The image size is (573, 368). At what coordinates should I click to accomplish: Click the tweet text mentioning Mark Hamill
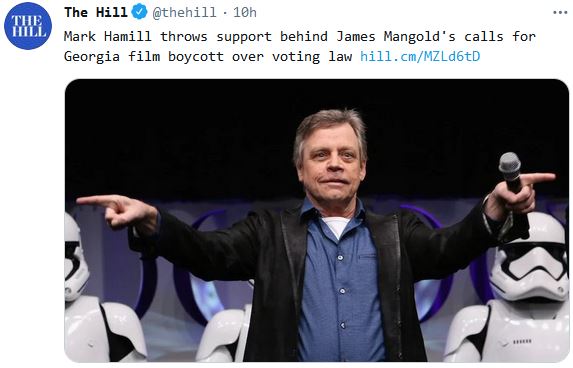(300, 46)
